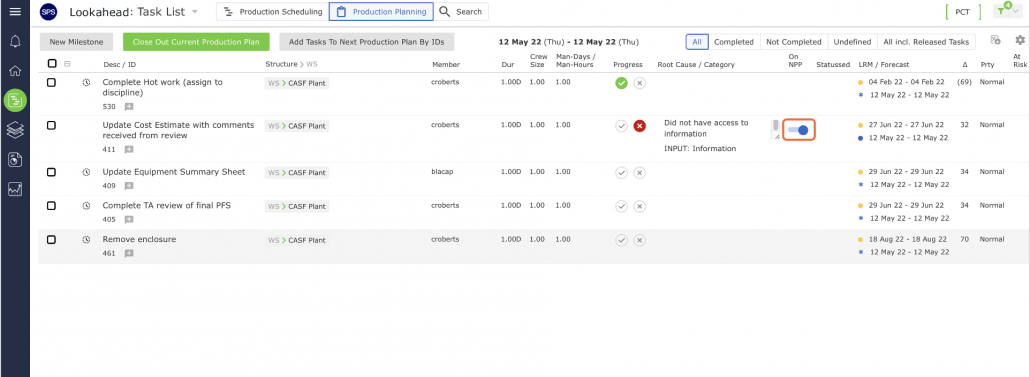Screen dimensions: 1030x377
Task: Collapse all rows with header minus icon
Action: (x=67, y=64)
